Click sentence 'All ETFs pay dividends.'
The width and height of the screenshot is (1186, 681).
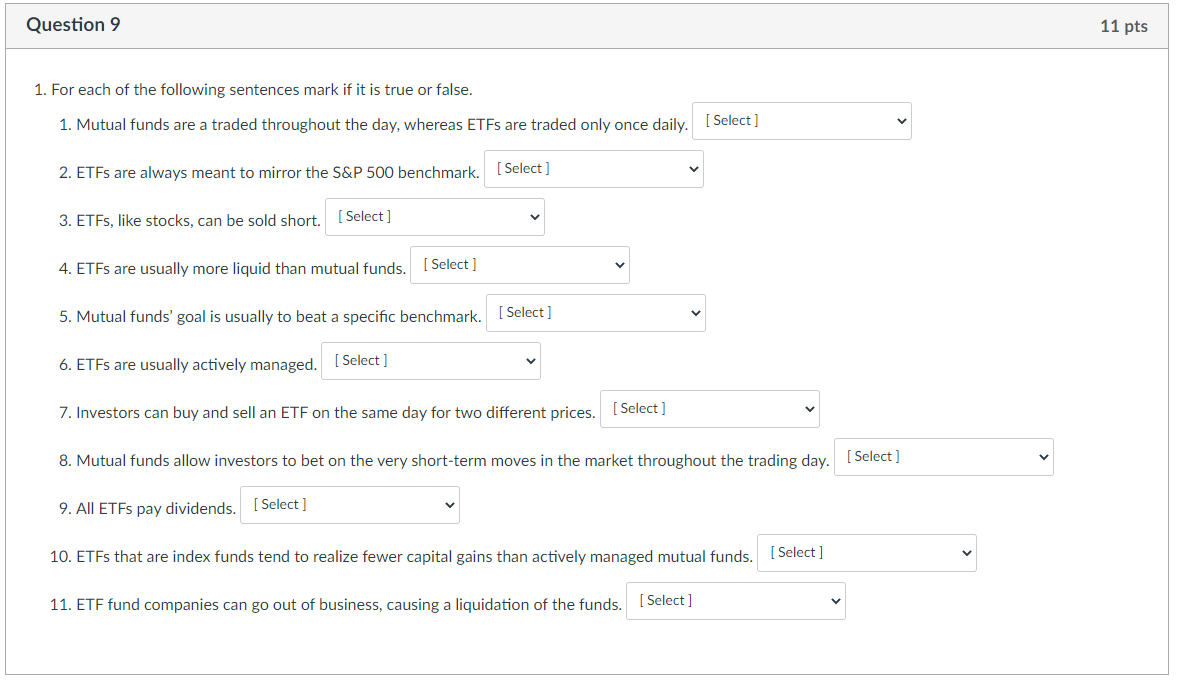pyautogui.click(x=156, y=508)
